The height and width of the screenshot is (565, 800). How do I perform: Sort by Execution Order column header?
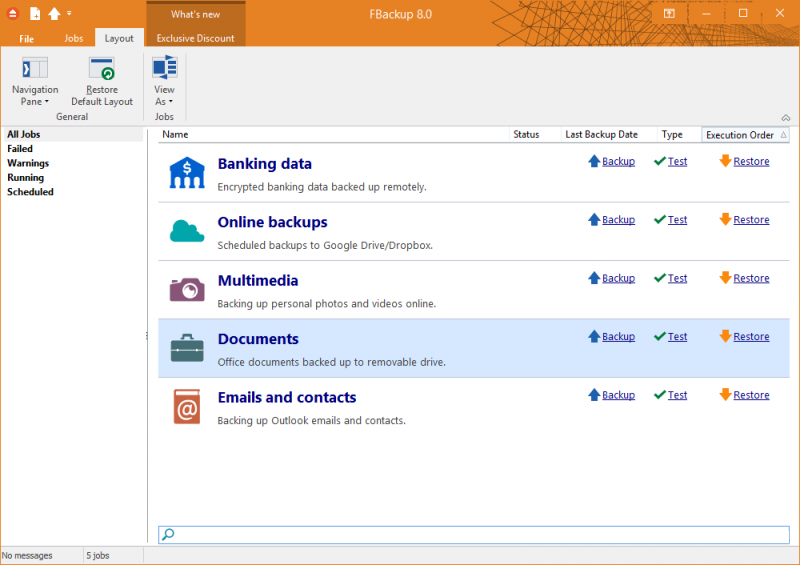740,135
